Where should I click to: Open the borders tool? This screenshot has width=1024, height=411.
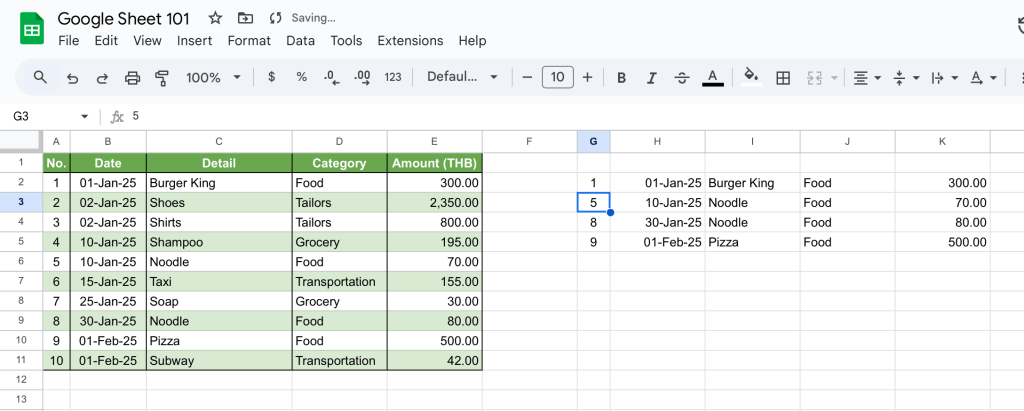click(783, 77)
